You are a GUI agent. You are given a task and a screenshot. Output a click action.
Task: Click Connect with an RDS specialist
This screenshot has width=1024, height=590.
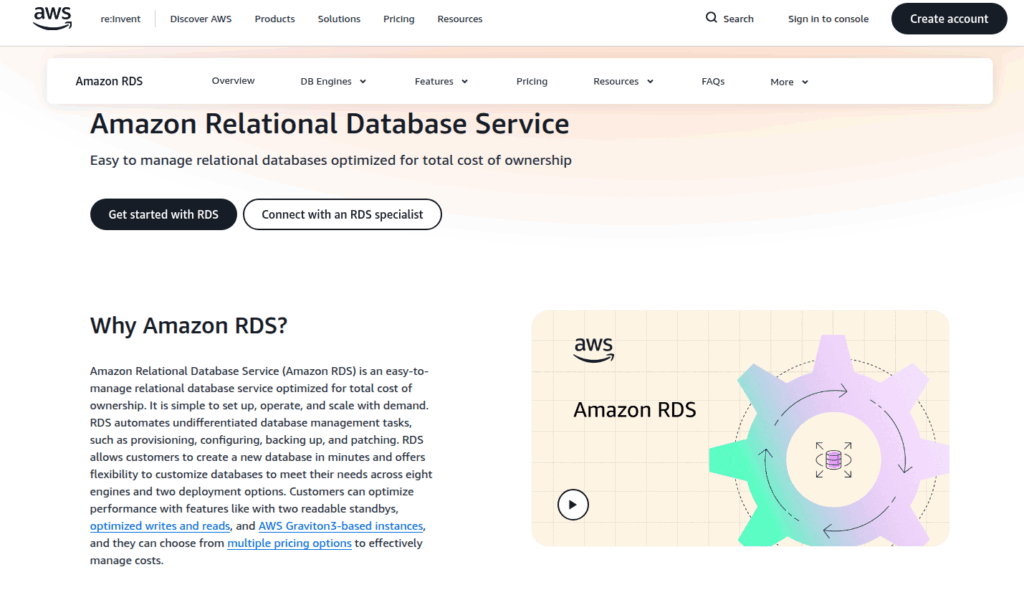342,214
